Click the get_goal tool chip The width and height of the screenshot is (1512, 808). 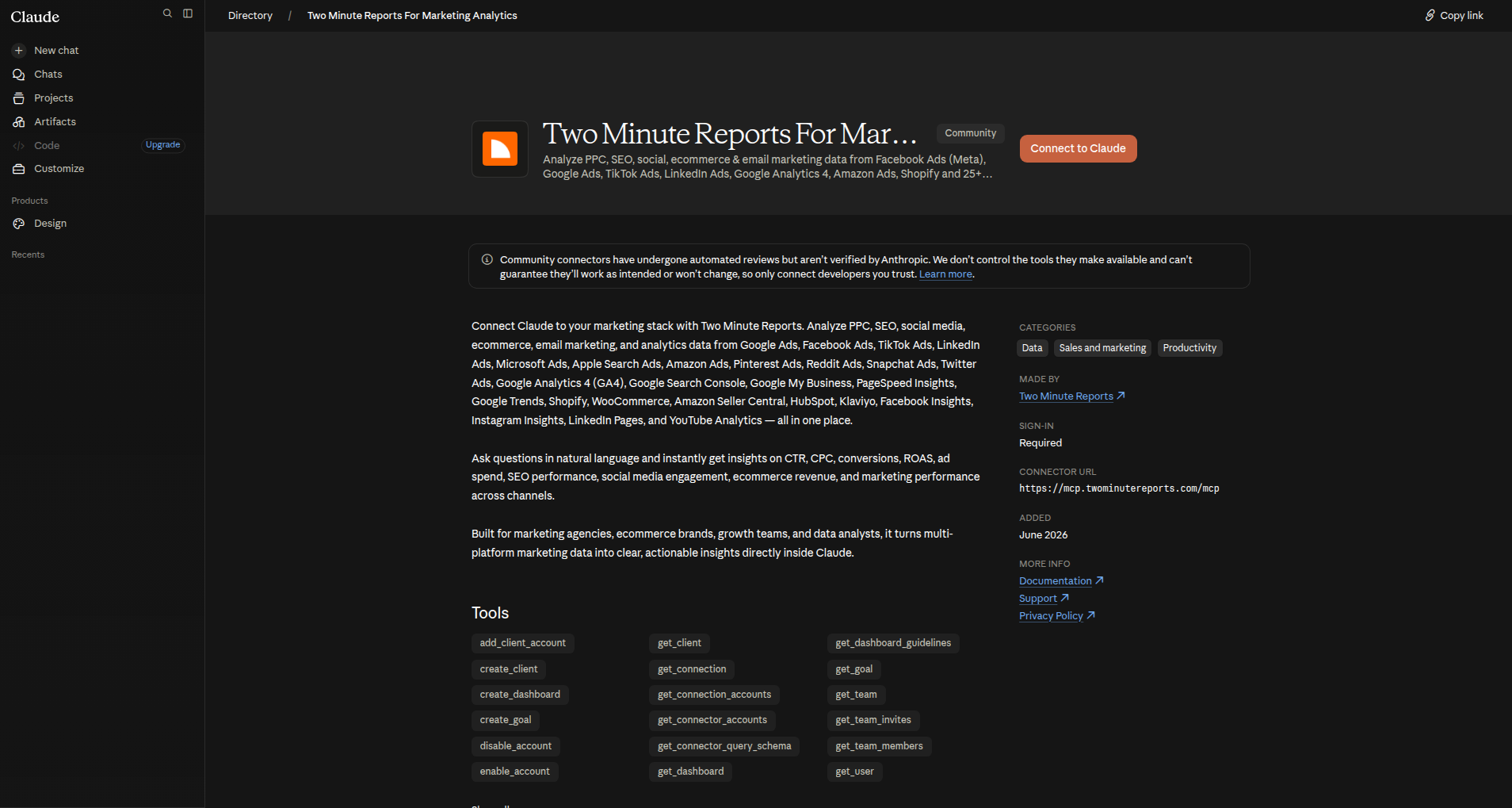[854, 669]
